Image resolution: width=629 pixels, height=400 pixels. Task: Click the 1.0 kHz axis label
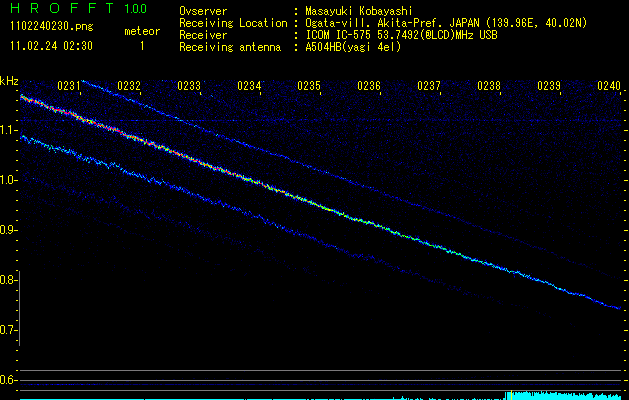8,180
